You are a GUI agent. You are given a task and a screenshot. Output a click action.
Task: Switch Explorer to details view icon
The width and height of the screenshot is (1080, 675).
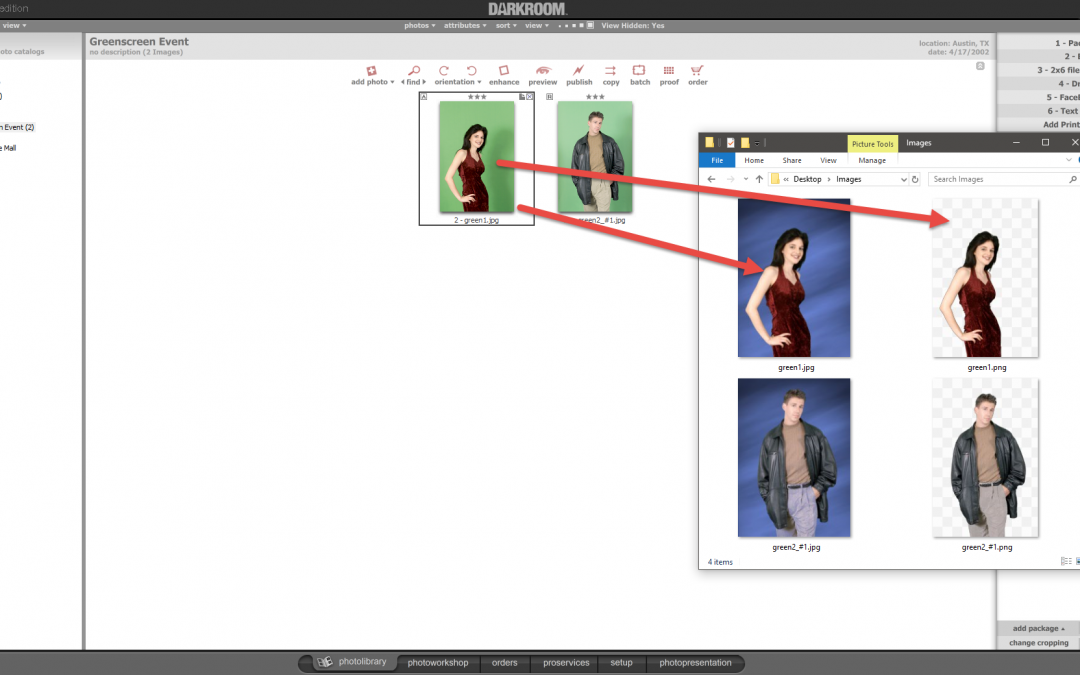(x=1066, y=561)
